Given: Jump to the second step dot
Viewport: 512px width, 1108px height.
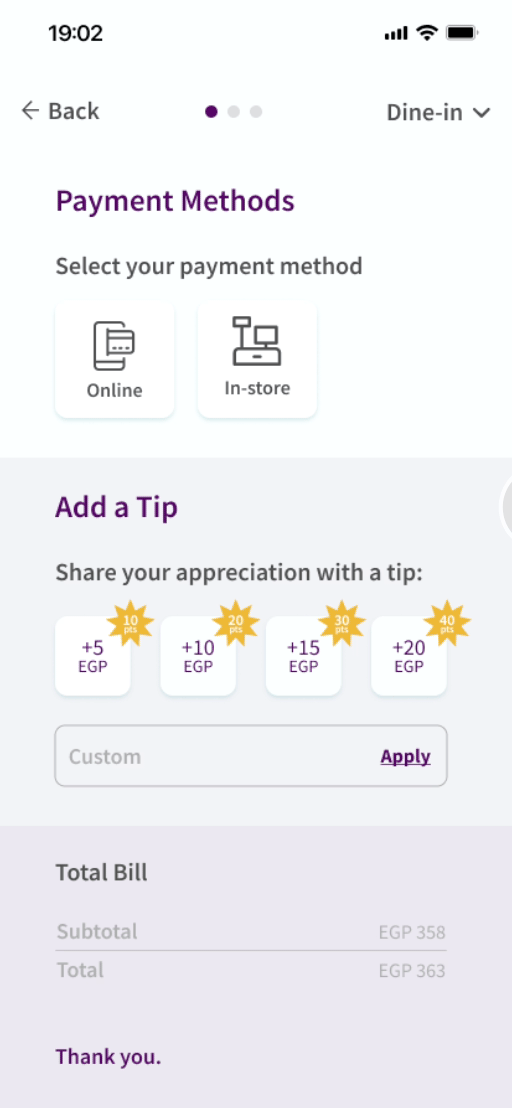Looking at the screenshot, I should click(234, 112).
